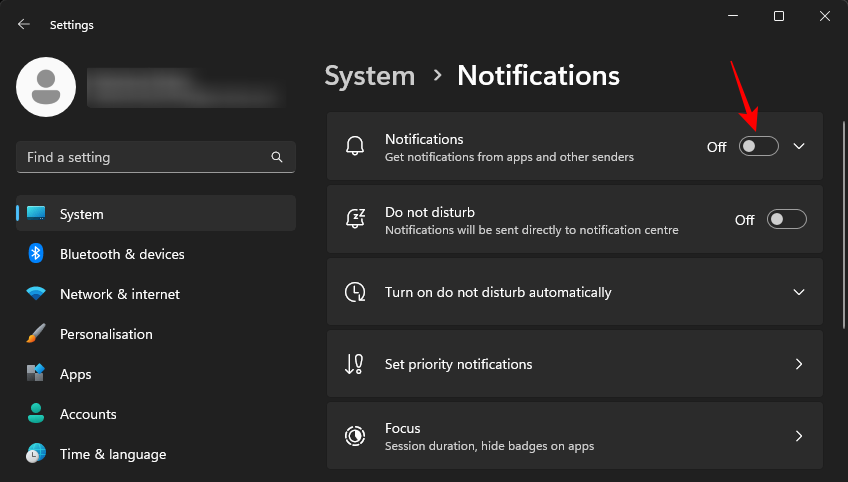Expand Turn on do not disturb automatically
Image resolution: width=848 pixels, height=482 pixels.
point(799,292)
